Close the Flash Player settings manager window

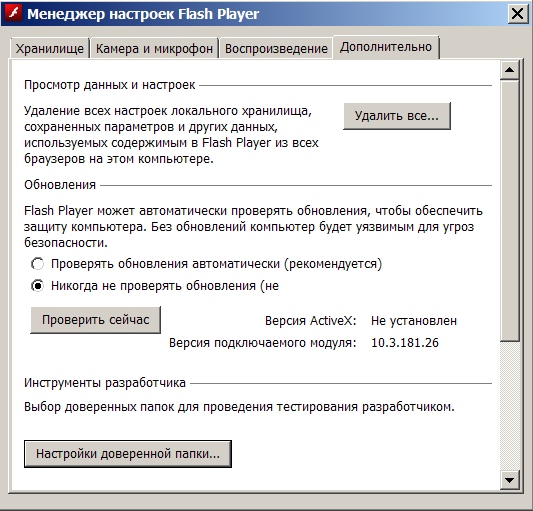(517, 14)
